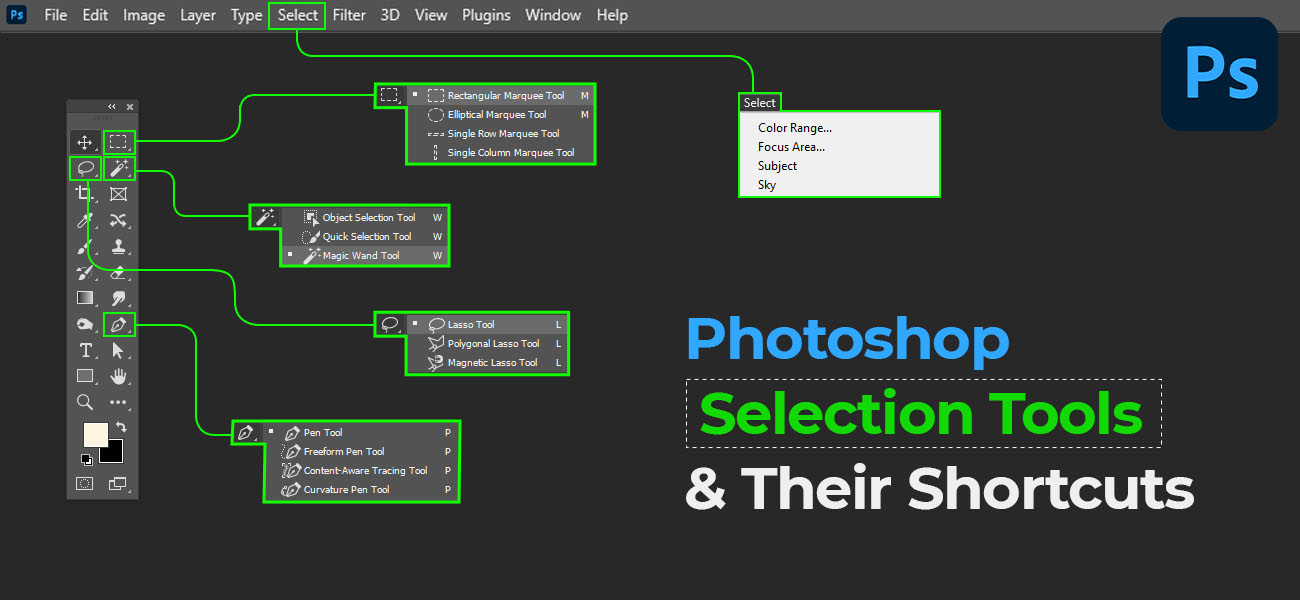Choose the Hand tool
This screenshot has width=1300, height=600.
pos(119,376)
